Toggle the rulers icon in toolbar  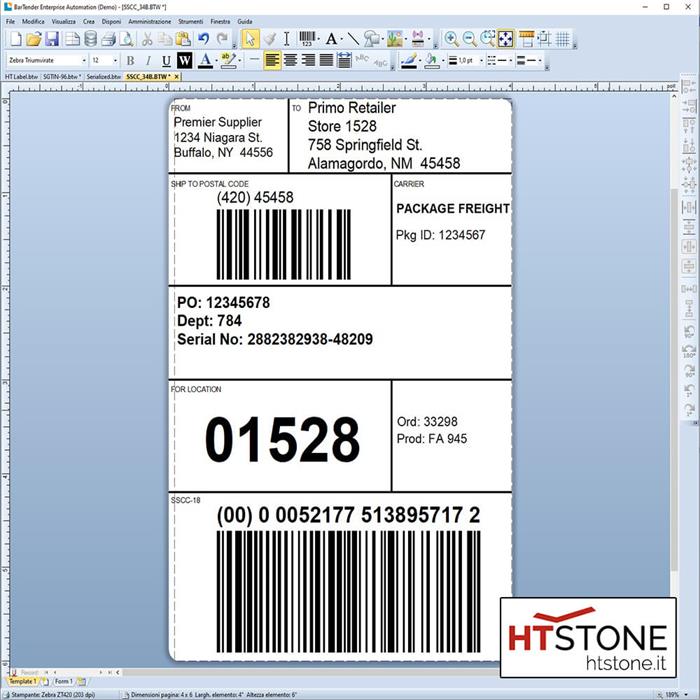click(526, 39)
